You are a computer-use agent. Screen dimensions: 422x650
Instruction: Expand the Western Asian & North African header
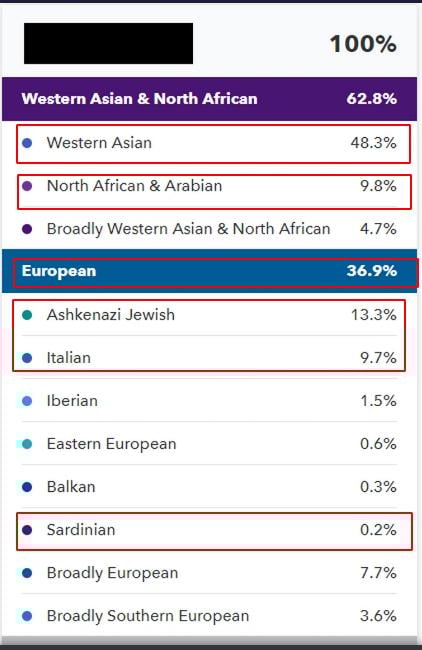(209, 99)
